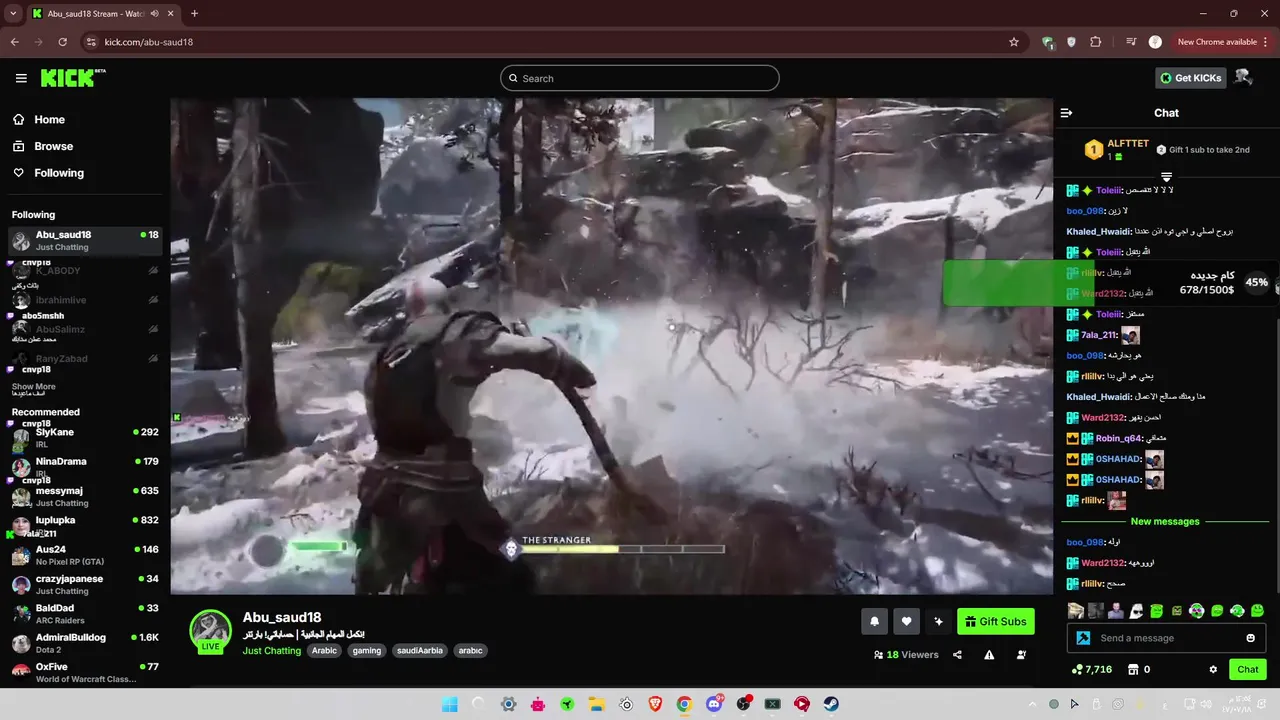The width and height of the screenshot is (1280, 720).
Task: Click the user filter icon under Gift Subs
Action: [x=1021, y=655]
